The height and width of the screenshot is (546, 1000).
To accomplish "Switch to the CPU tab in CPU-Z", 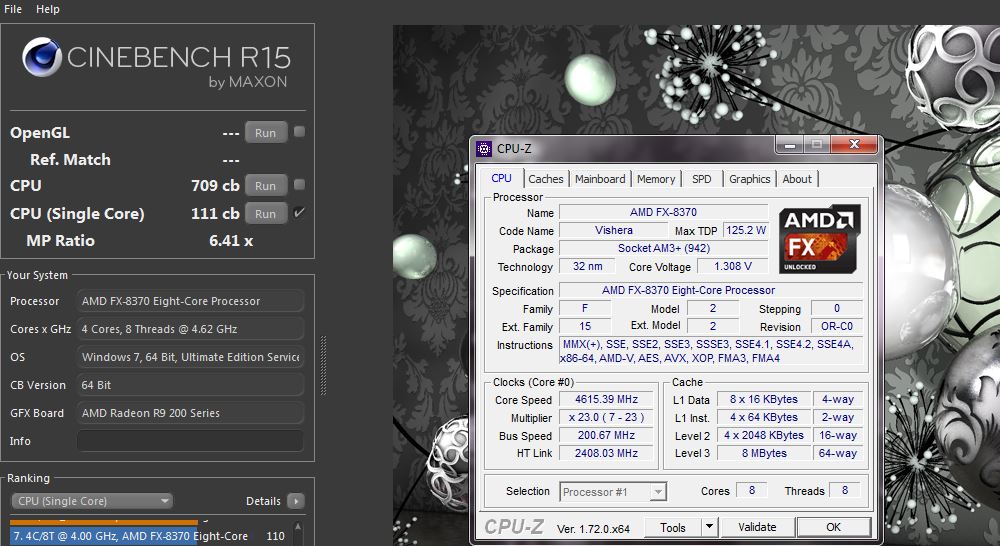I will click(x=501, y=179).
